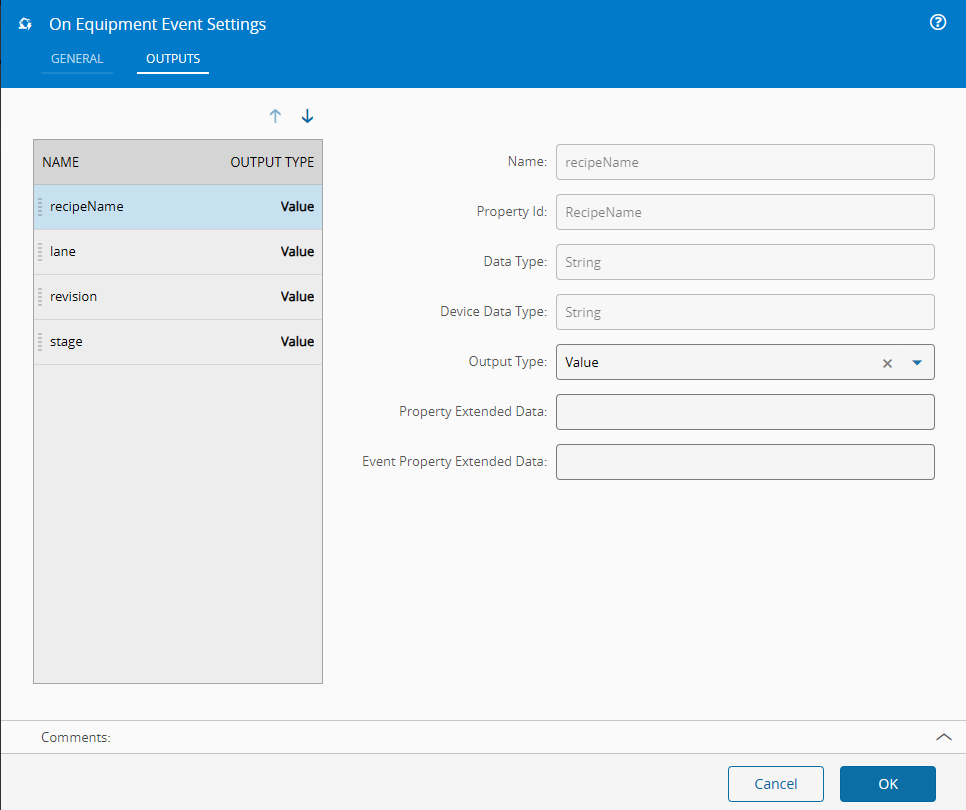The height and width of the screenshot is (810, 966).
Task: Click the drag handle of the revision row
Action: point(40,297)
